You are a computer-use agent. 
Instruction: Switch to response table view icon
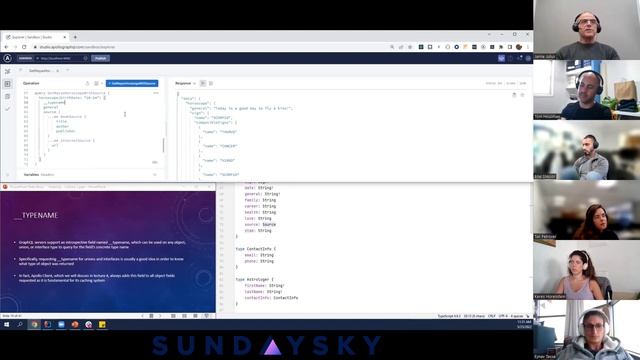tap(211, 83)
